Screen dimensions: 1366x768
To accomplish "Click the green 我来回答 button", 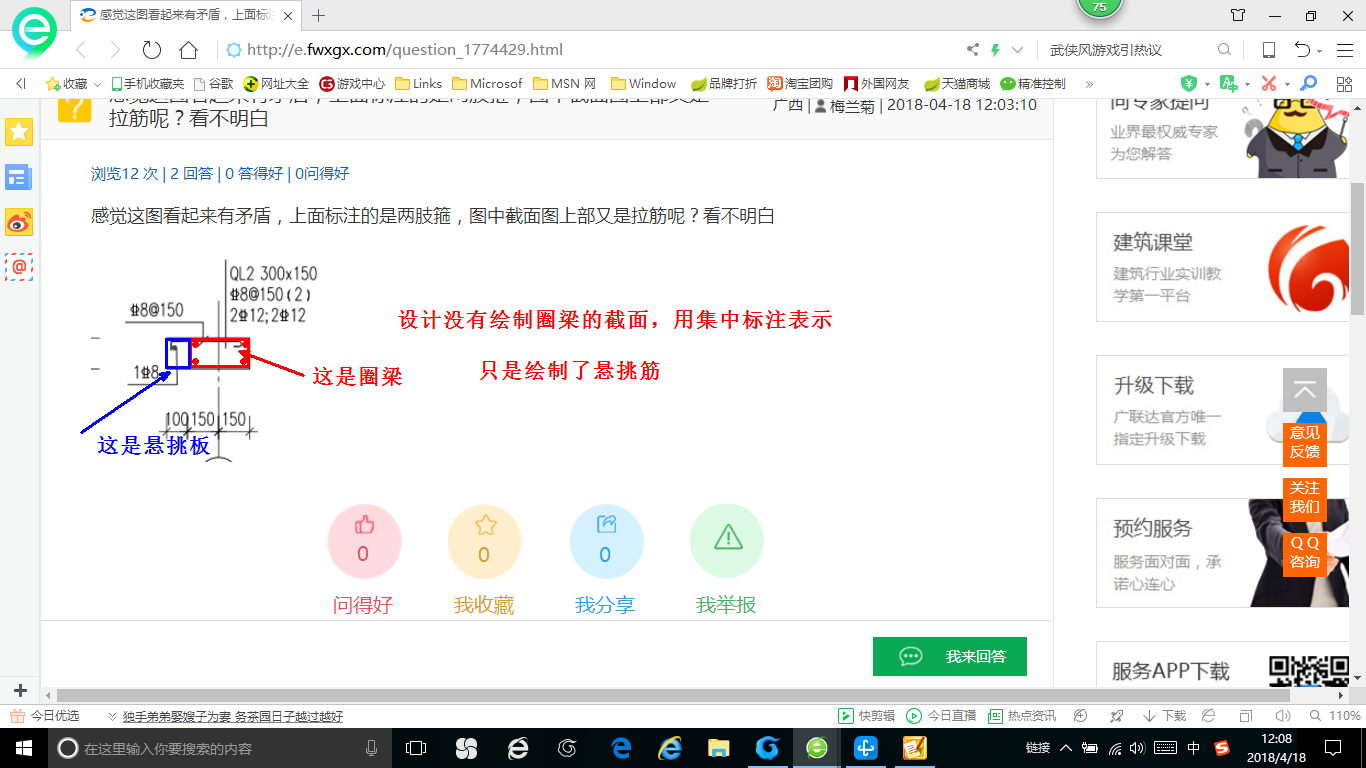I will pyautogui.click(x=950, y=656).
